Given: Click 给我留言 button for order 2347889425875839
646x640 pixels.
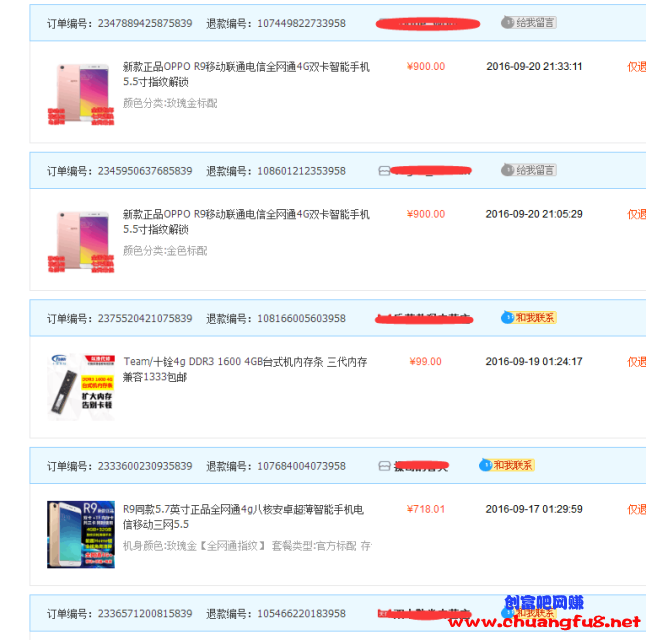Looking at the screenshot, I should [x=529, y=23].
